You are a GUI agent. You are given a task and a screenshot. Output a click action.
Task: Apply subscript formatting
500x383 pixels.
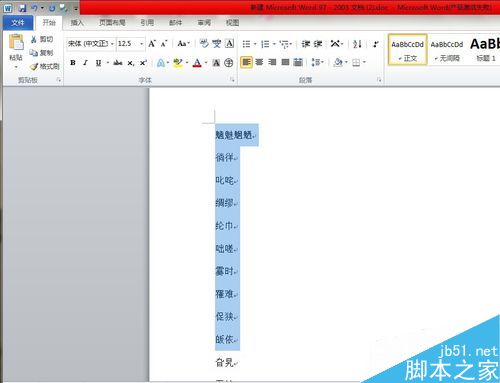click(x=131, y=63)
